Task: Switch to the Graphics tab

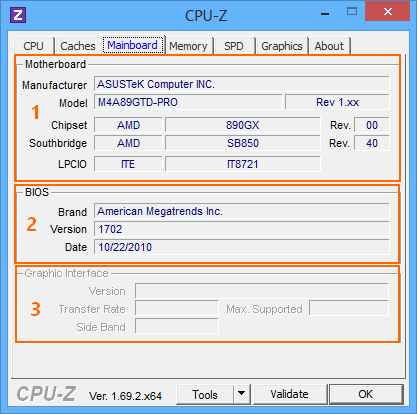Action: coord(282,46)
